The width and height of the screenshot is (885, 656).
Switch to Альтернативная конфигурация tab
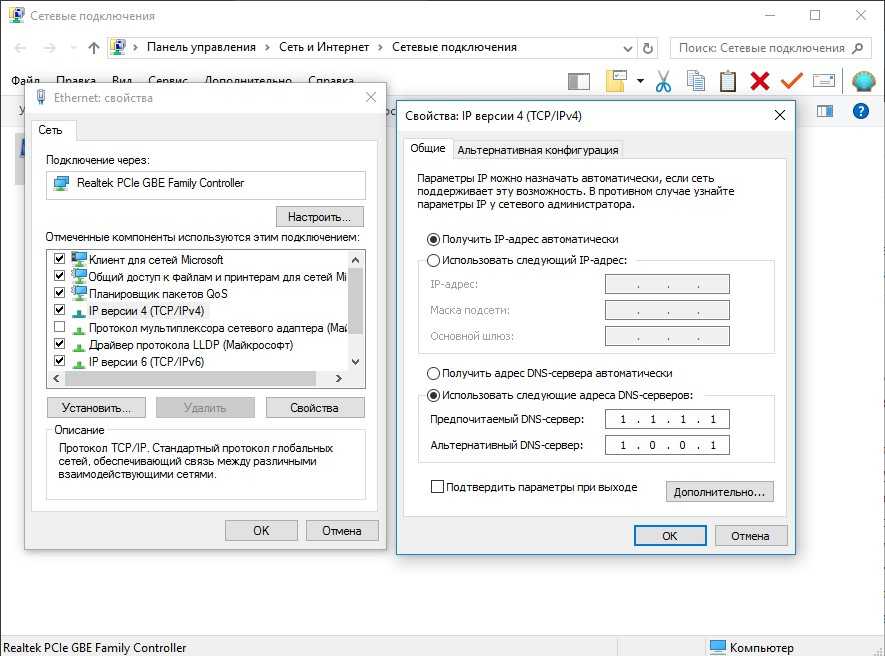pos(538,150)
